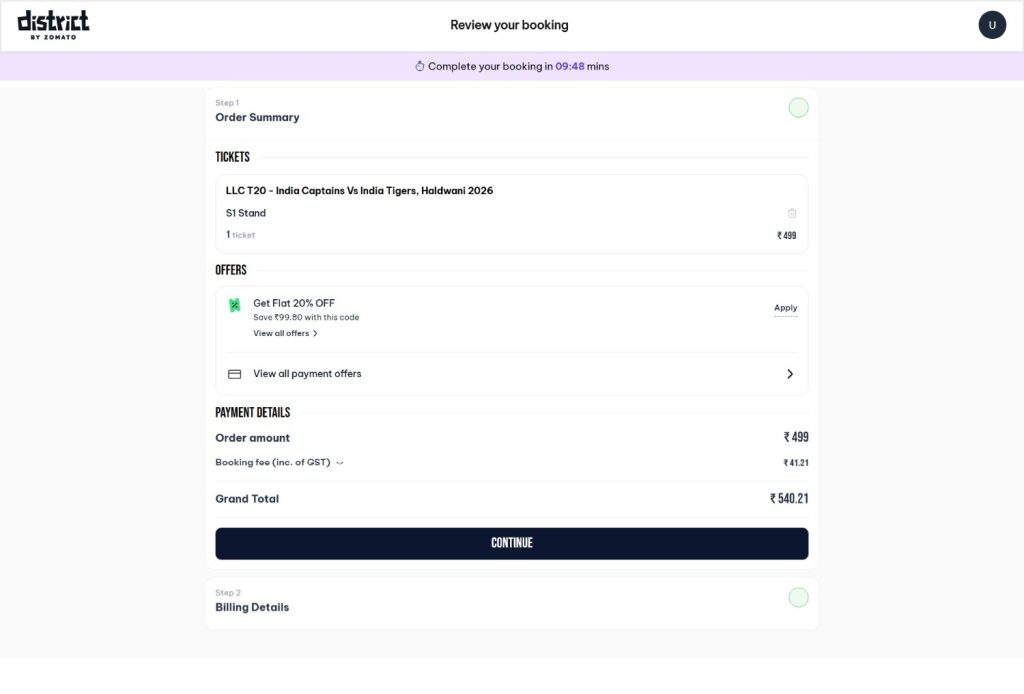The width and height of the screenshot is (1024, 694).
Task: Click the timer icon in the countdown banner
Action: tap(420, 65)
